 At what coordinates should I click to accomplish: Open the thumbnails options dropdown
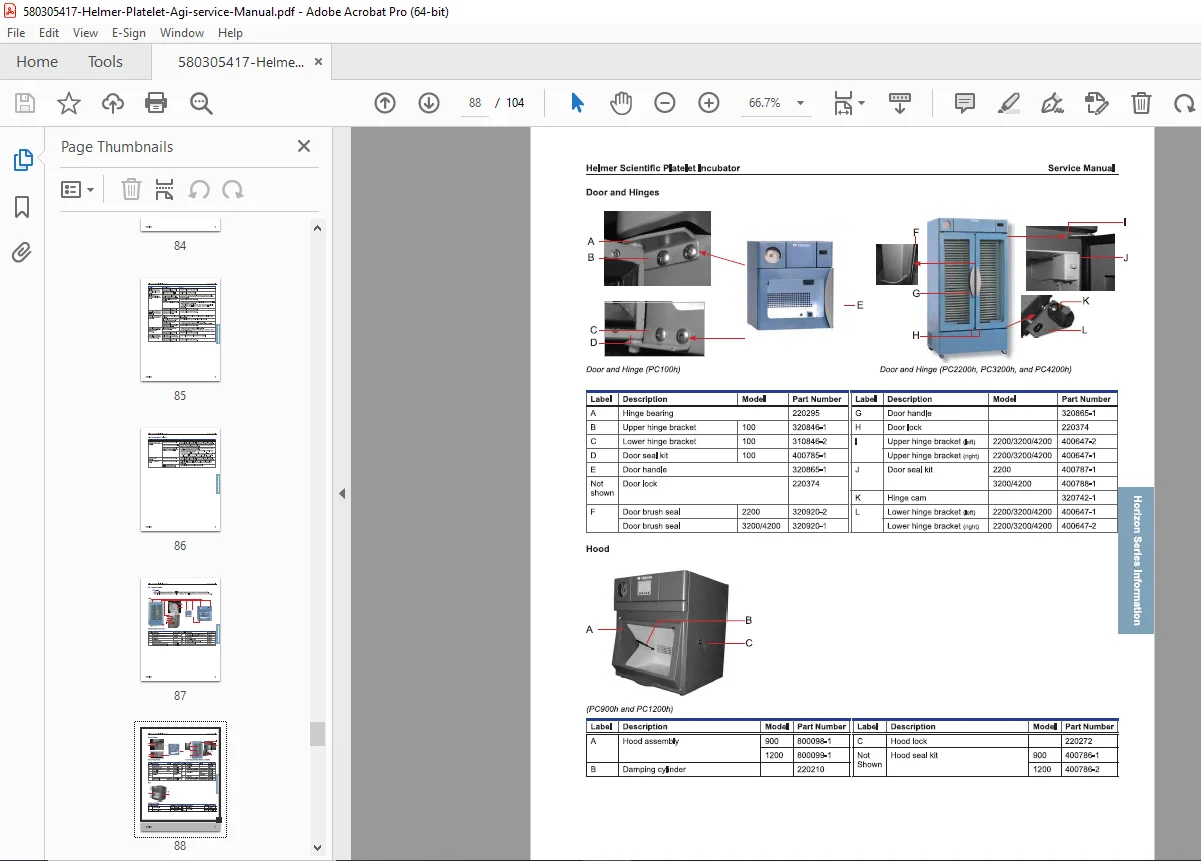click(x=78, y=189)
